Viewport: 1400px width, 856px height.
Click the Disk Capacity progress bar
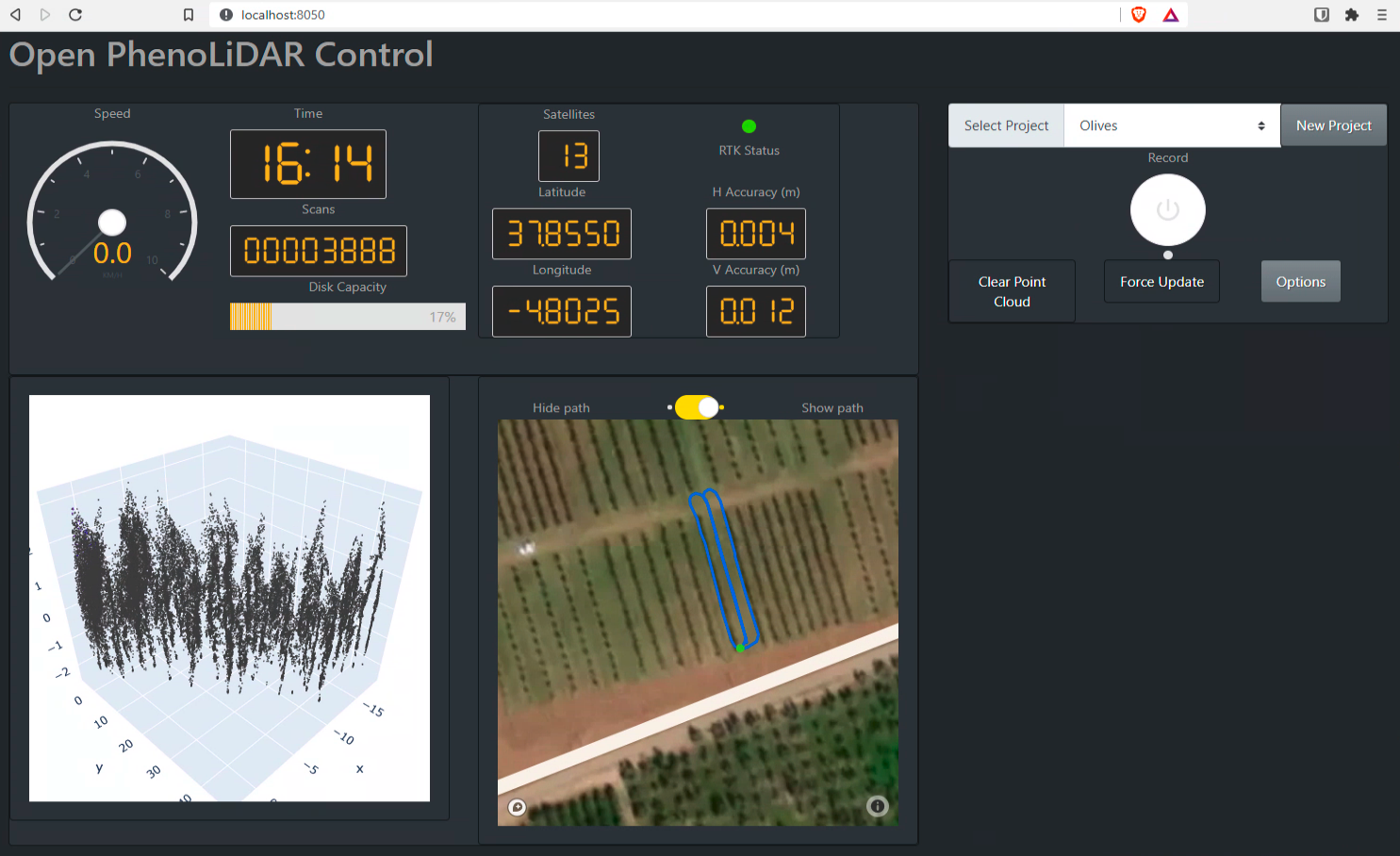coord(348,317)
